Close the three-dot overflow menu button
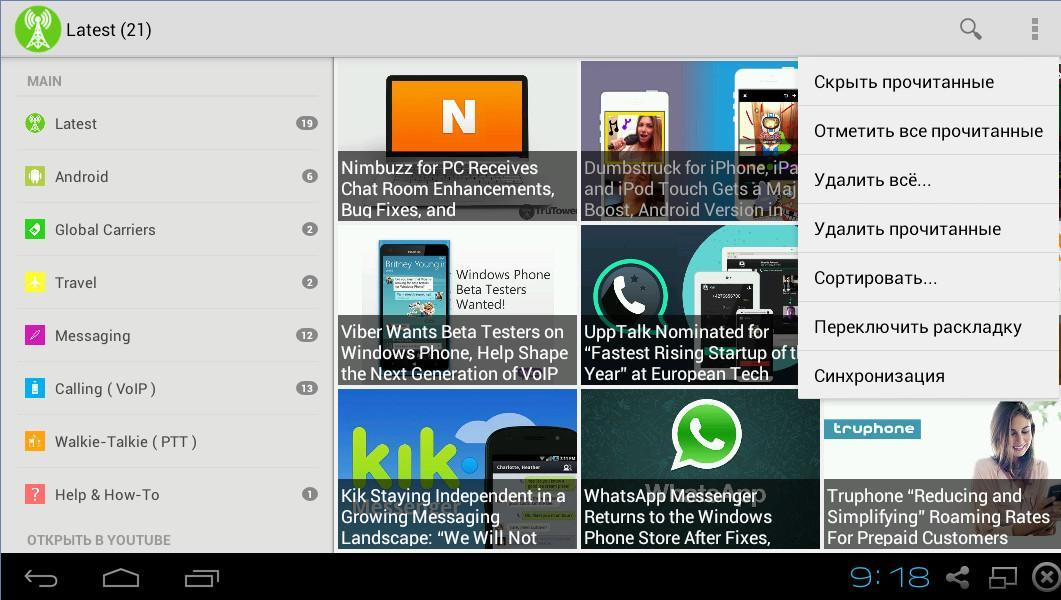The height and width of the screenshot is (600, 1061). click(1034, 29)
